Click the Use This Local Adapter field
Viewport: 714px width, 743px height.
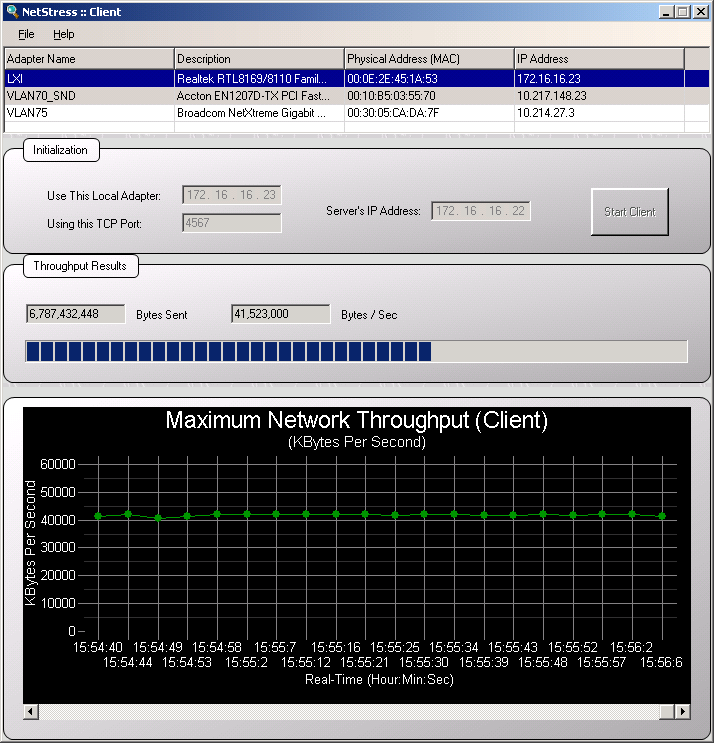232,195
